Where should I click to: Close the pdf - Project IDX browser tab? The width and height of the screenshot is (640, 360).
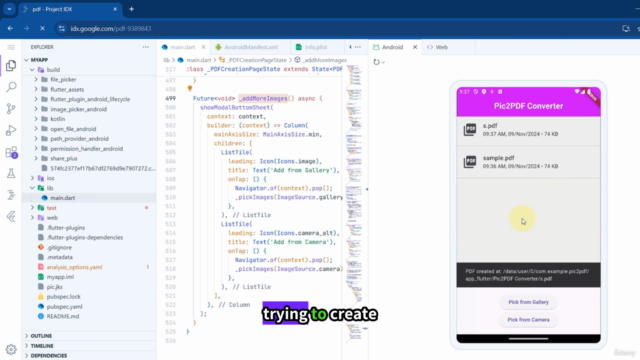[115, 9]
